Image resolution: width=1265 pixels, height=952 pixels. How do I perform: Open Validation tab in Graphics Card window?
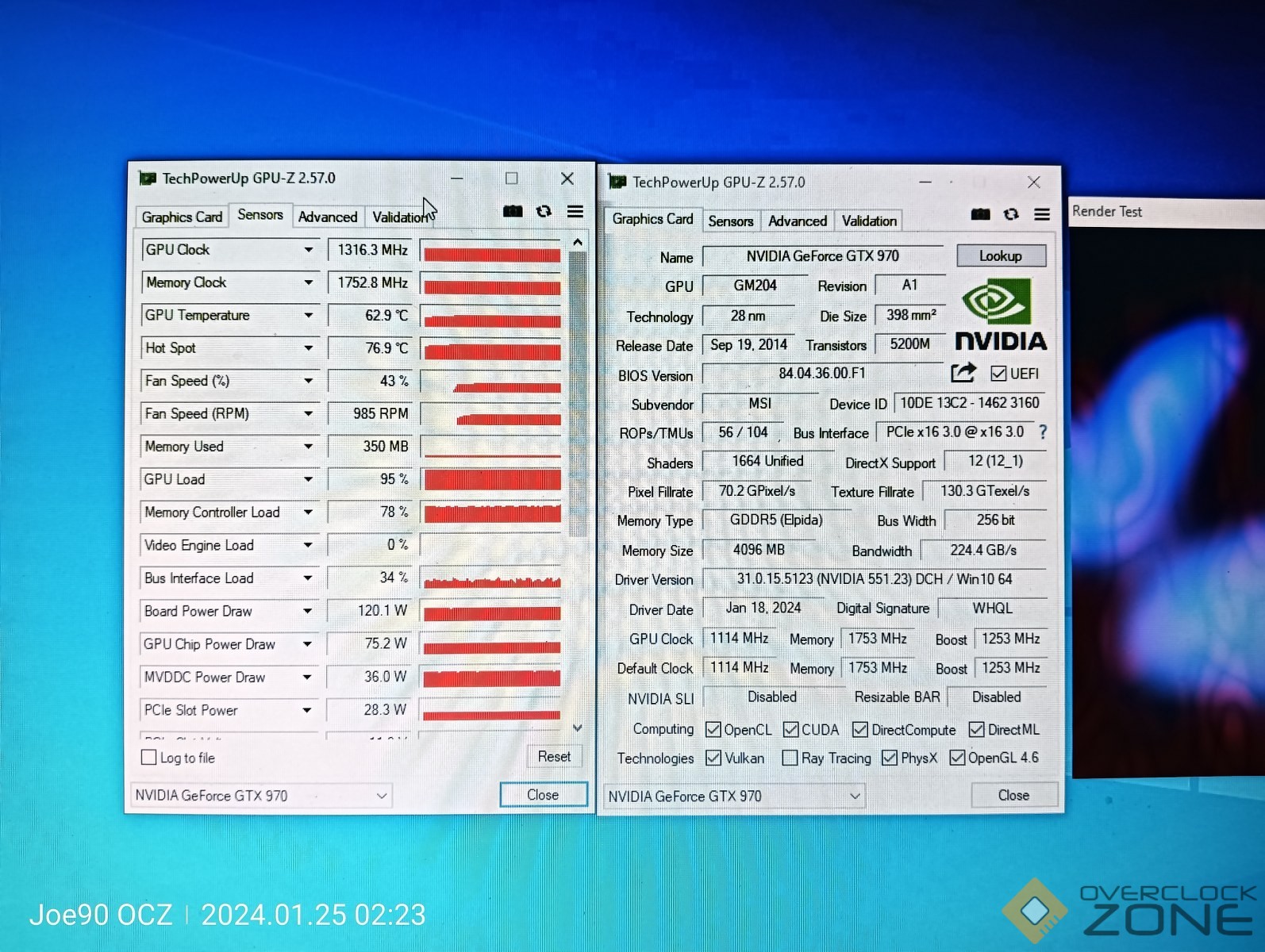[x=869, y=221]
